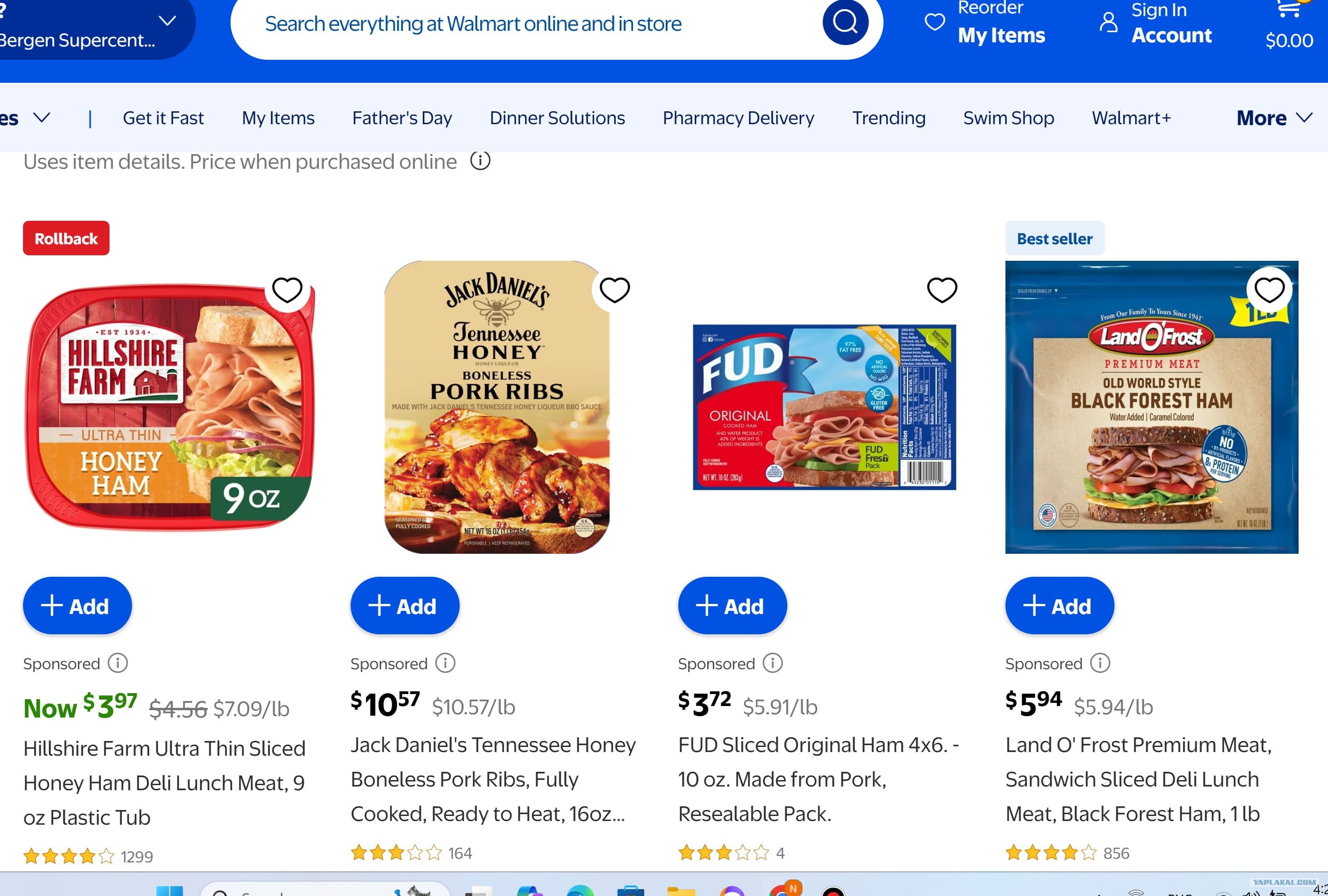
Task: Open the Jack Daniel's Pork Ribs product image
Action: click(497, 407)
